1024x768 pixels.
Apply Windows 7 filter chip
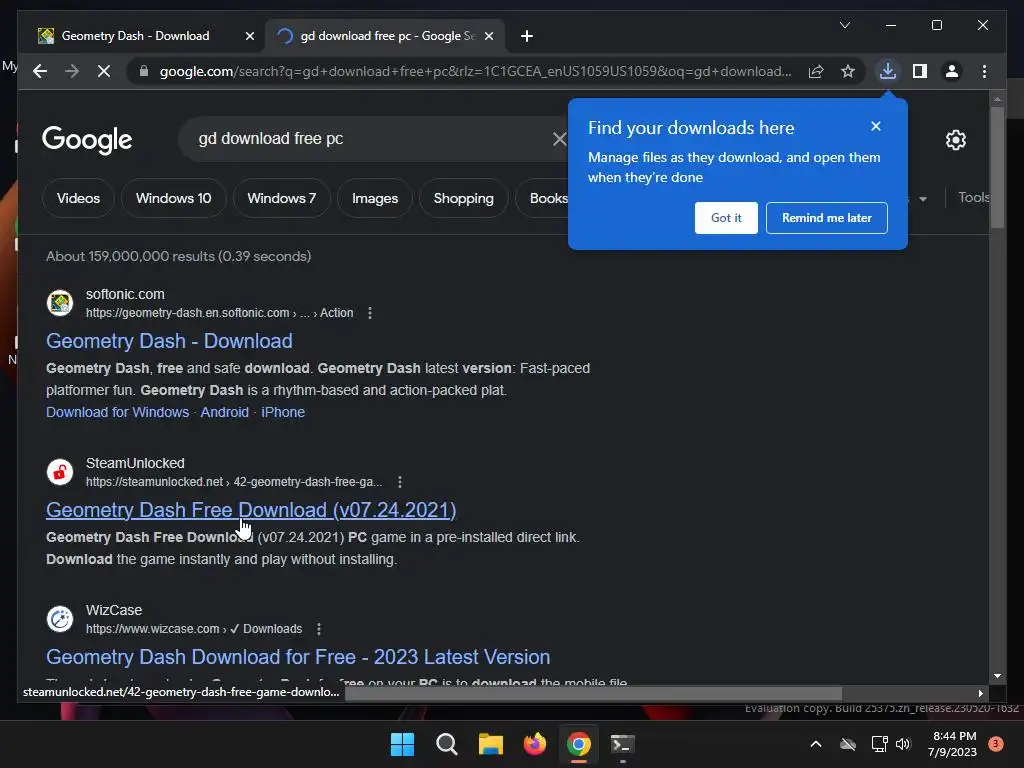click(281, 198)
